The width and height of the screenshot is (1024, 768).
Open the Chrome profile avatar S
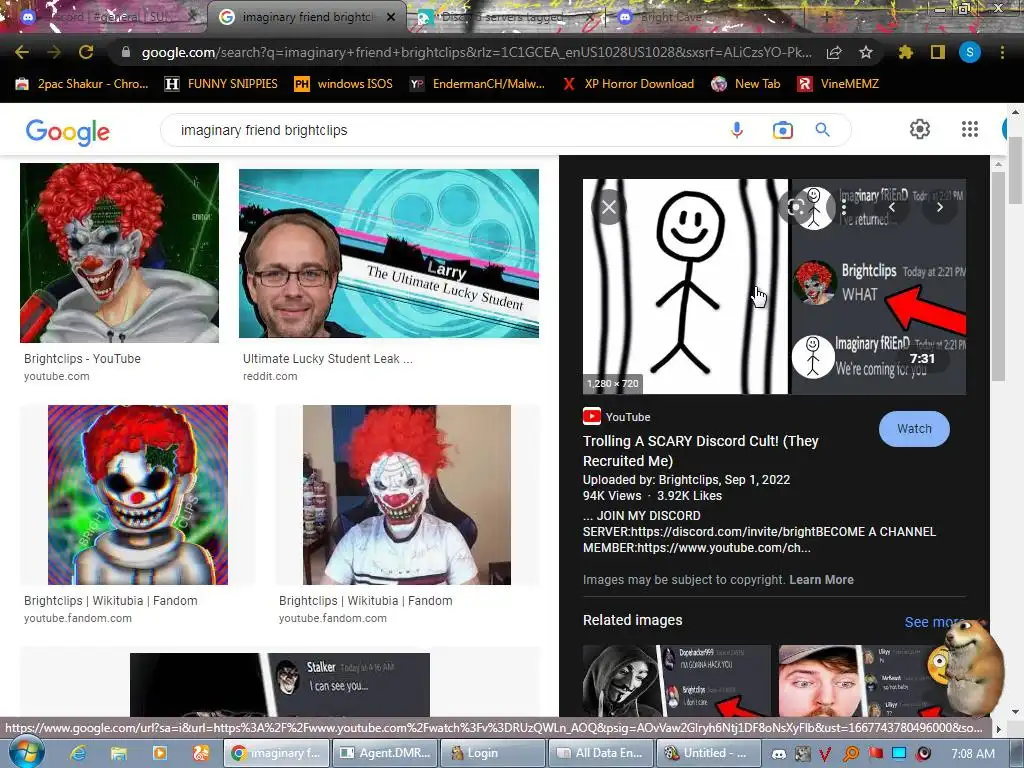[970, 52]
